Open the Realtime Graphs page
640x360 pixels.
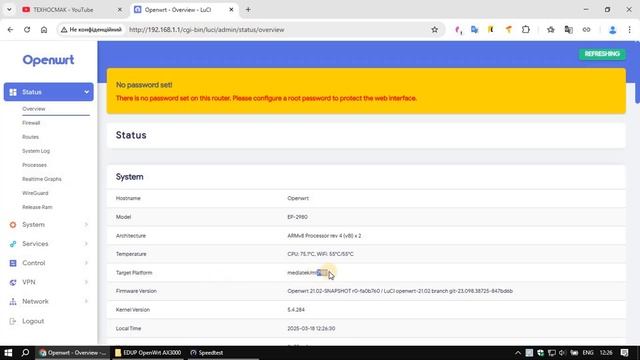tap(42, 179)
